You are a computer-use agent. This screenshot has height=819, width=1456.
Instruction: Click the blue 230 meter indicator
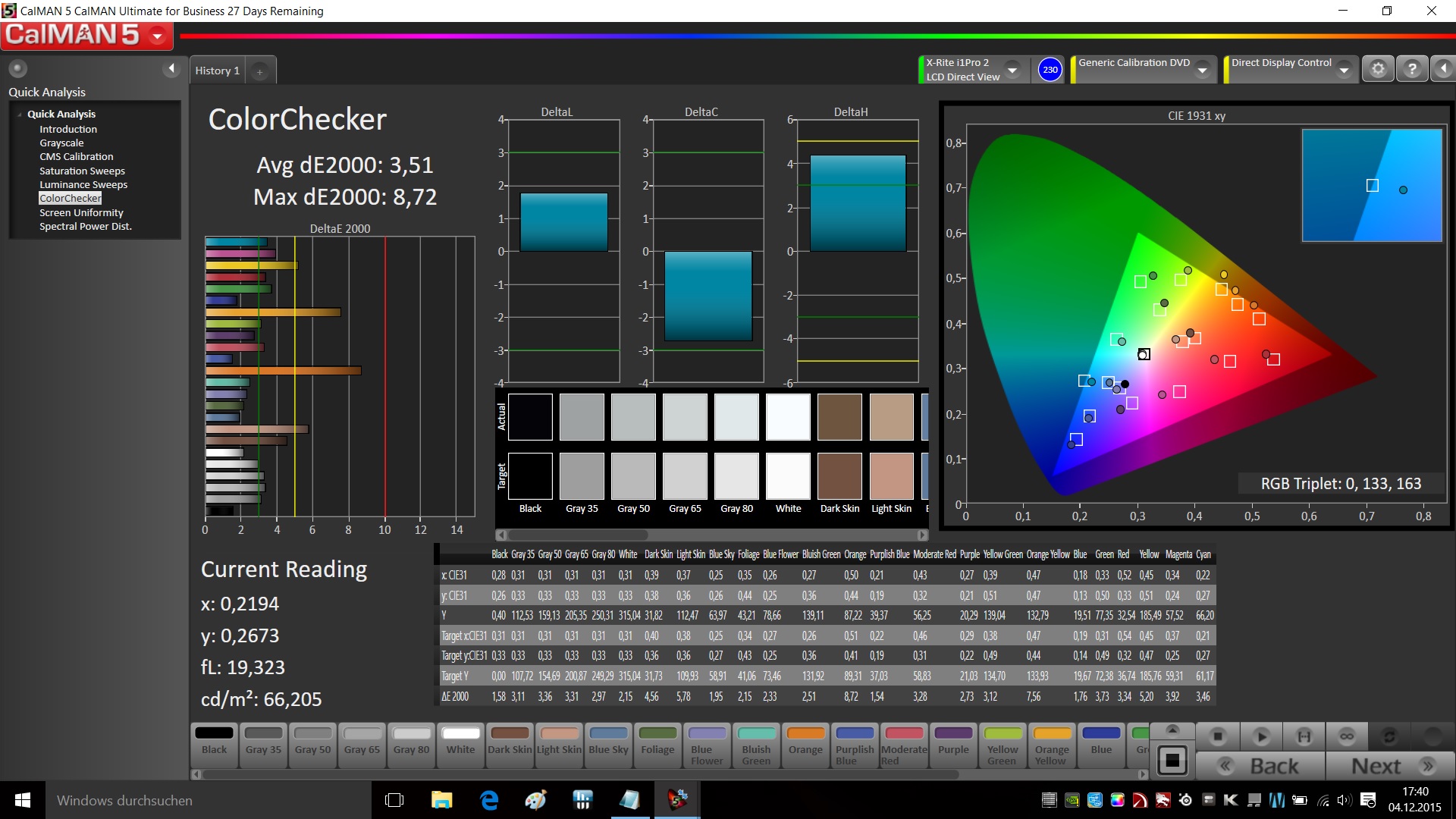pyautogui.click(x=1050, y=70)
